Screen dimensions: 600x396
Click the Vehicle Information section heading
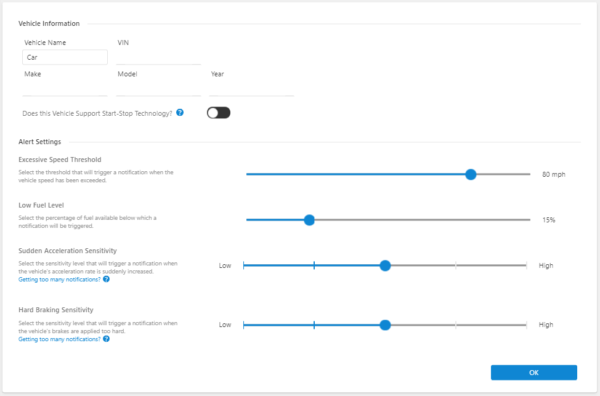49,24
